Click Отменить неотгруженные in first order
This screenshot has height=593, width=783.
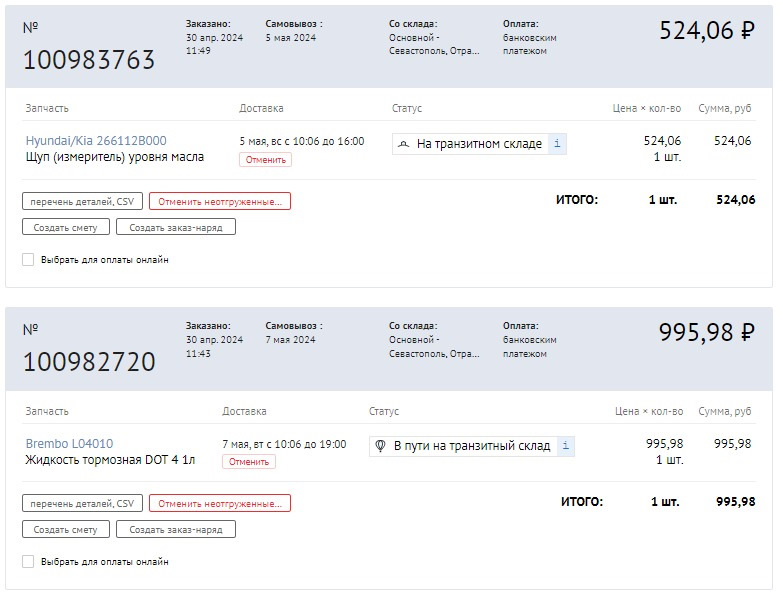[x=220, y=202]
